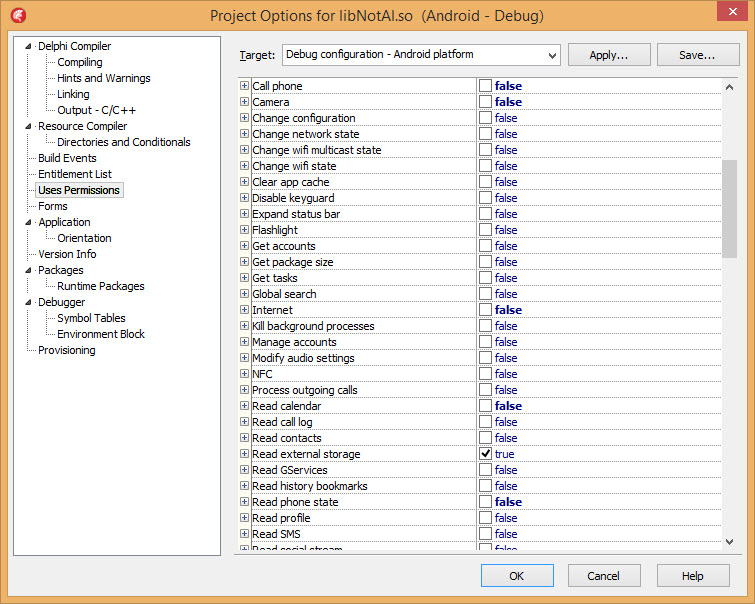The width and height of the screenshot is (755, 604).
Task: Select Uses Permissions in the tree
Action: click(79, 190)
